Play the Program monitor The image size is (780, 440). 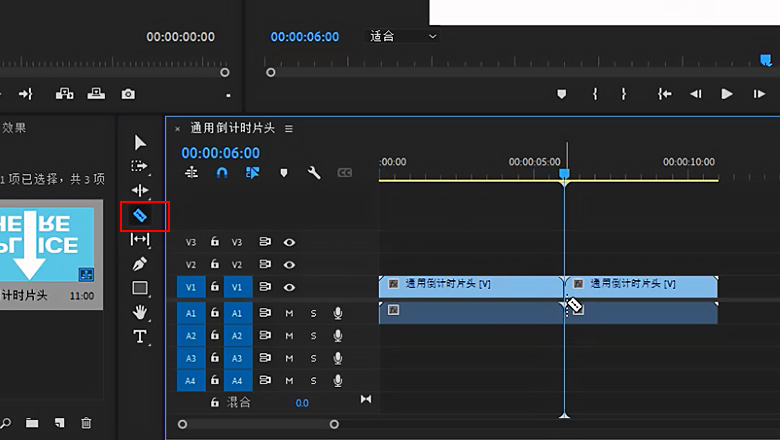[x=727, y=94]
